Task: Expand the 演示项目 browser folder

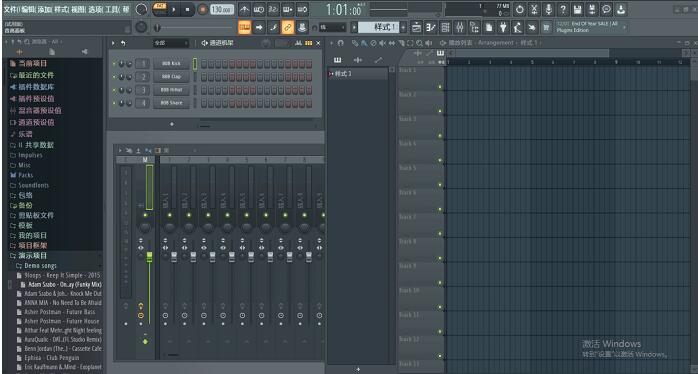Action: pos(32,256)
